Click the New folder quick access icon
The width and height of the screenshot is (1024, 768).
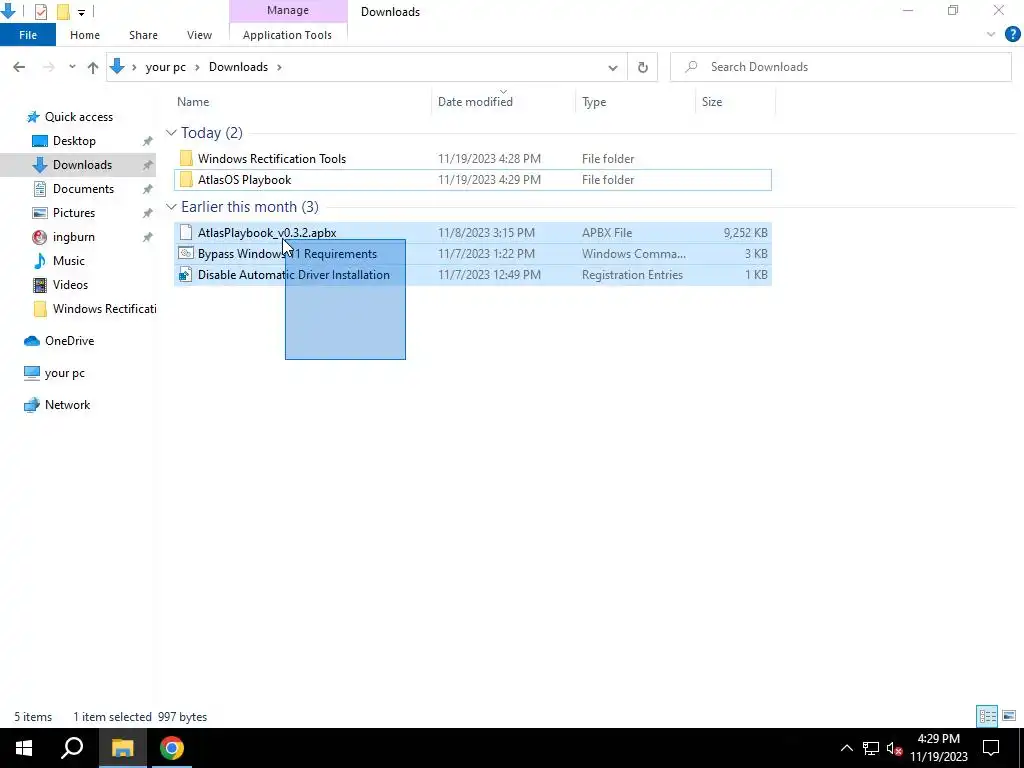pos(63,11)
